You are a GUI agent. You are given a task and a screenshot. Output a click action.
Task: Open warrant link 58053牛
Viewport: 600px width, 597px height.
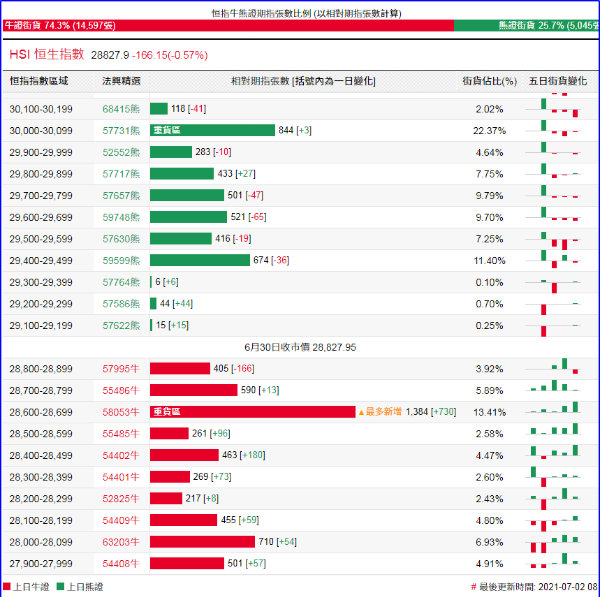[121, 412]
